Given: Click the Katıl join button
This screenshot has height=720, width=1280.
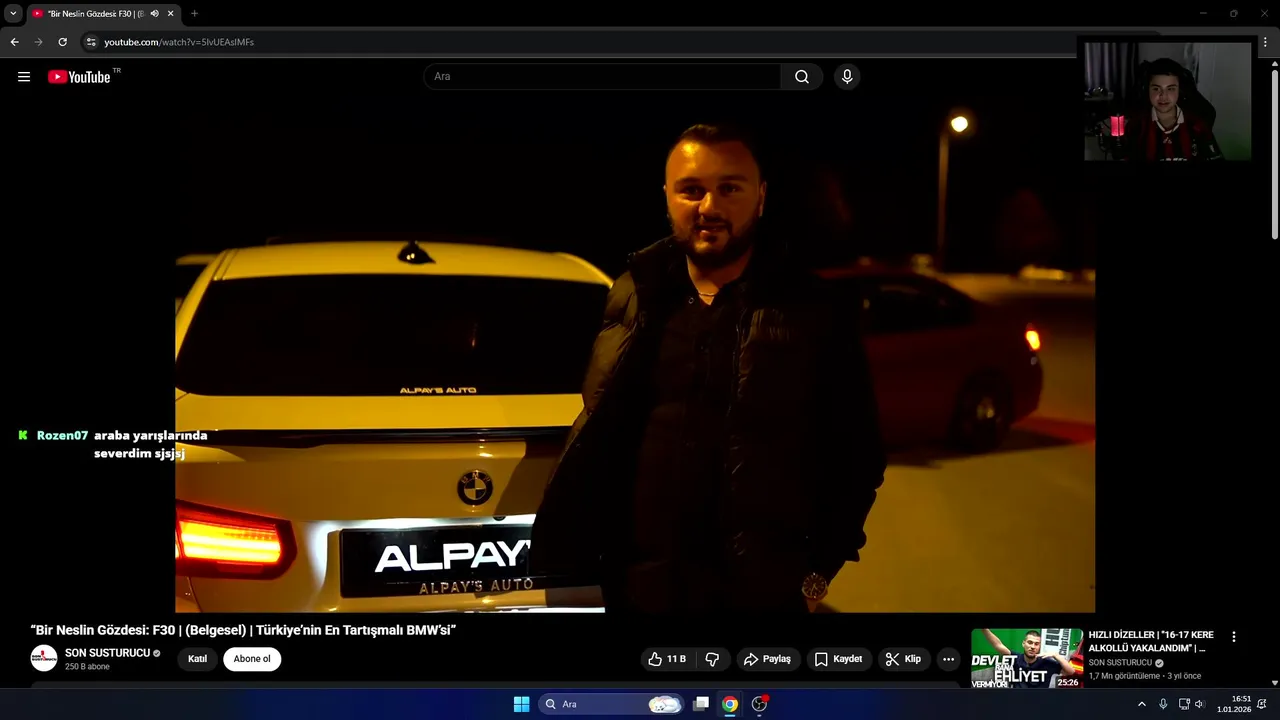Looking at the screenshot, I should 197,659.
